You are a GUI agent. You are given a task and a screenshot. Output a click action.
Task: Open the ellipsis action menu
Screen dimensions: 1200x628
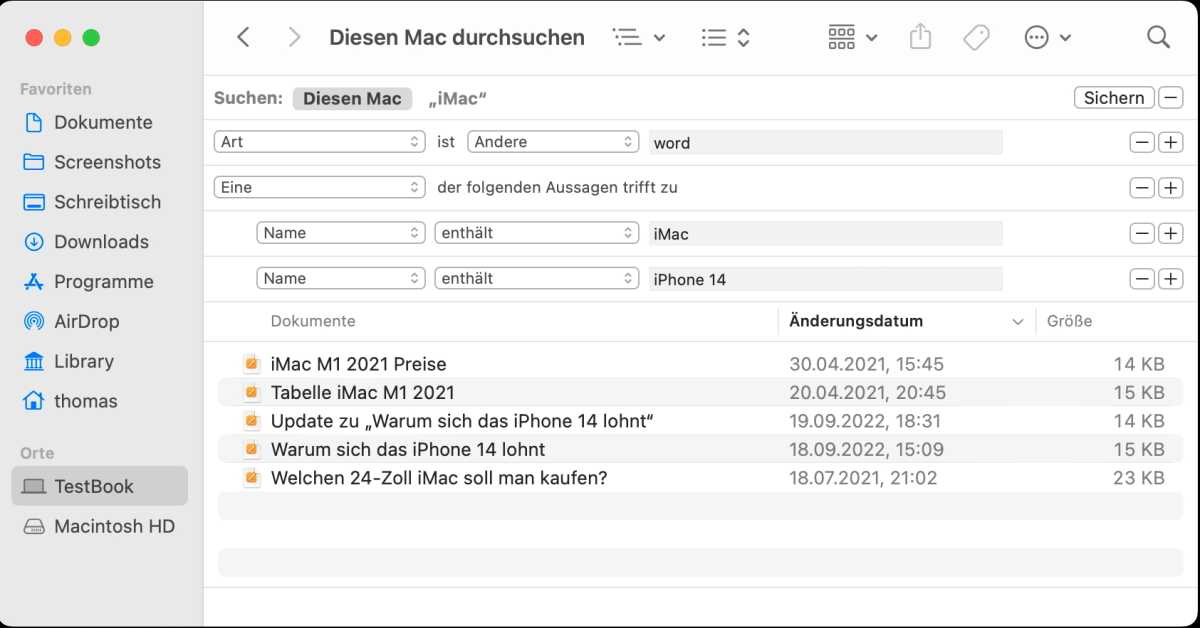click(x=1047, y=37)
